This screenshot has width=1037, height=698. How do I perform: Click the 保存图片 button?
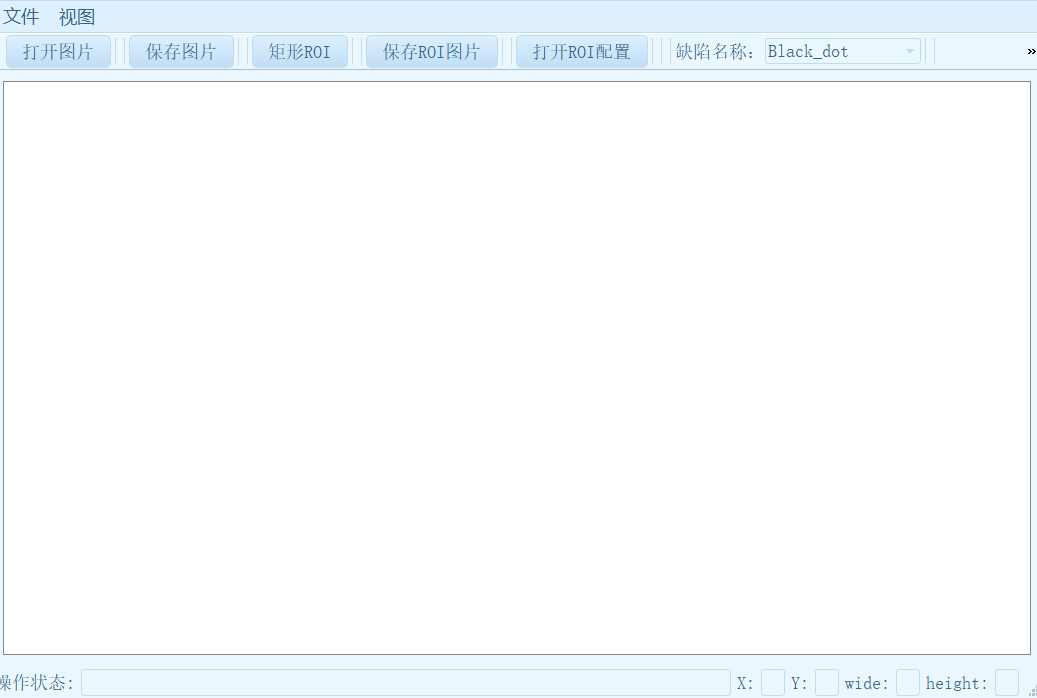pos(181,52)
